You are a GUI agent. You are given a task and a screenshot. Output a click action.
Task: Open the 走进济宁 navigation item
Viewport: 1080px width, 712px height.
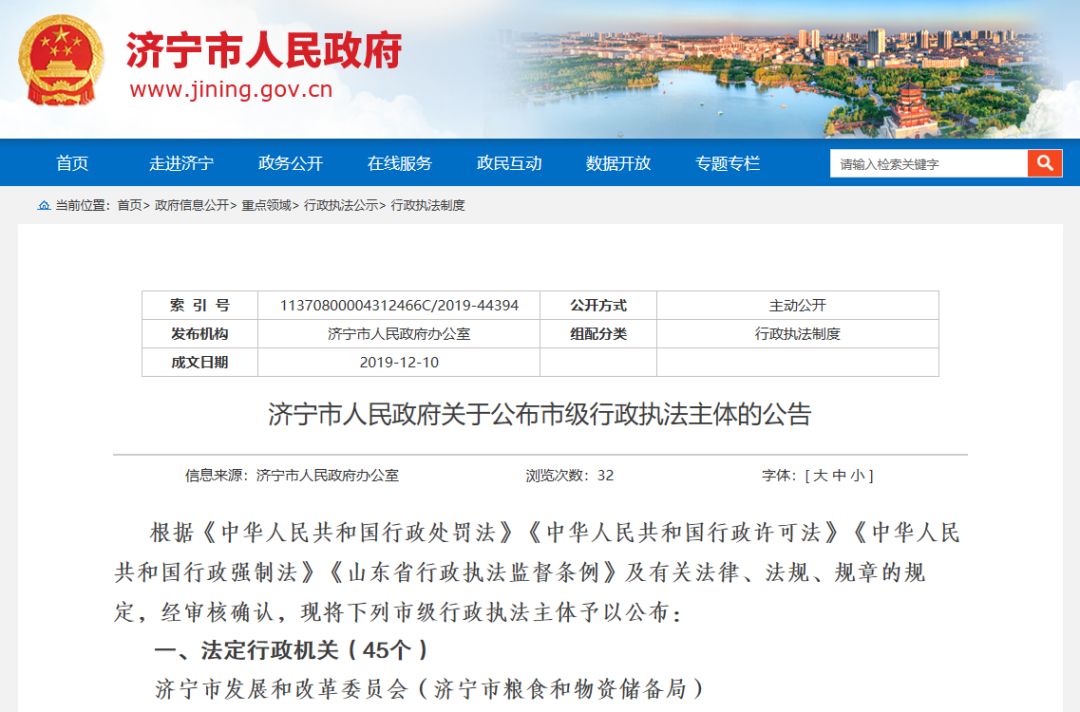181,163
